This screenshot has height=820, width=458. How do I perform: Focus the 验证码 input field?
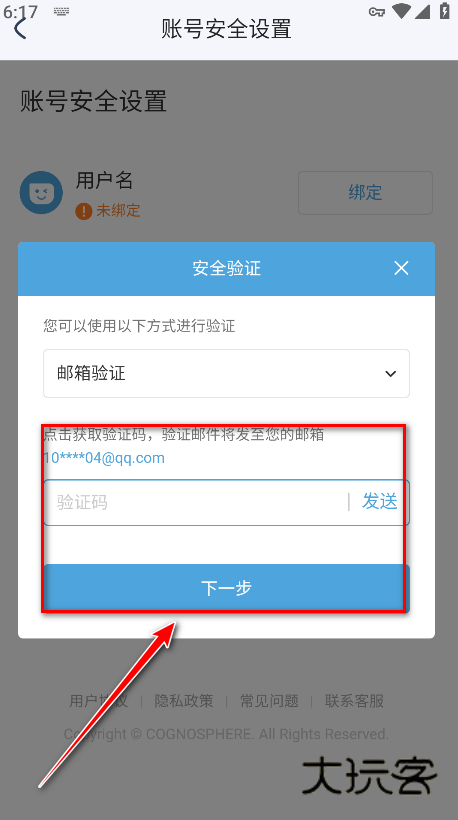[x=196, y=503]
